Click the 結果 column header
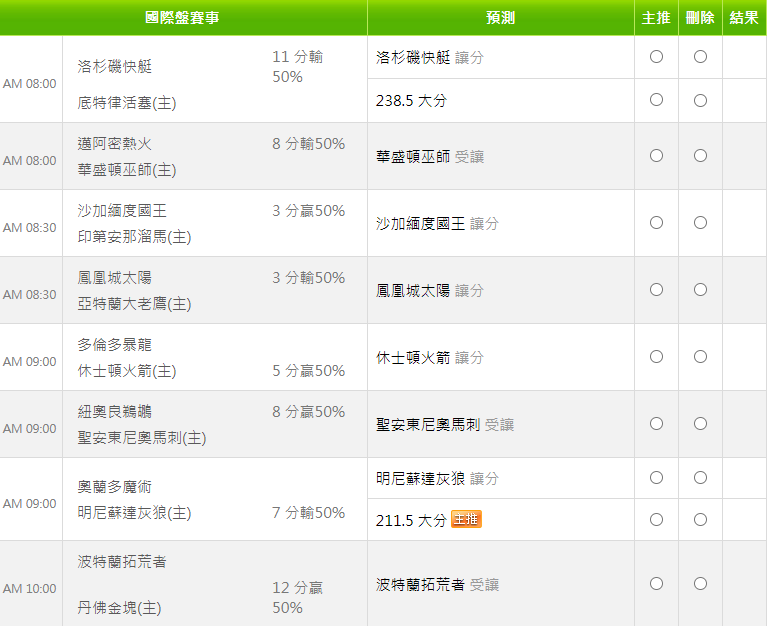The image size is (770, 626). coord(744,18)
